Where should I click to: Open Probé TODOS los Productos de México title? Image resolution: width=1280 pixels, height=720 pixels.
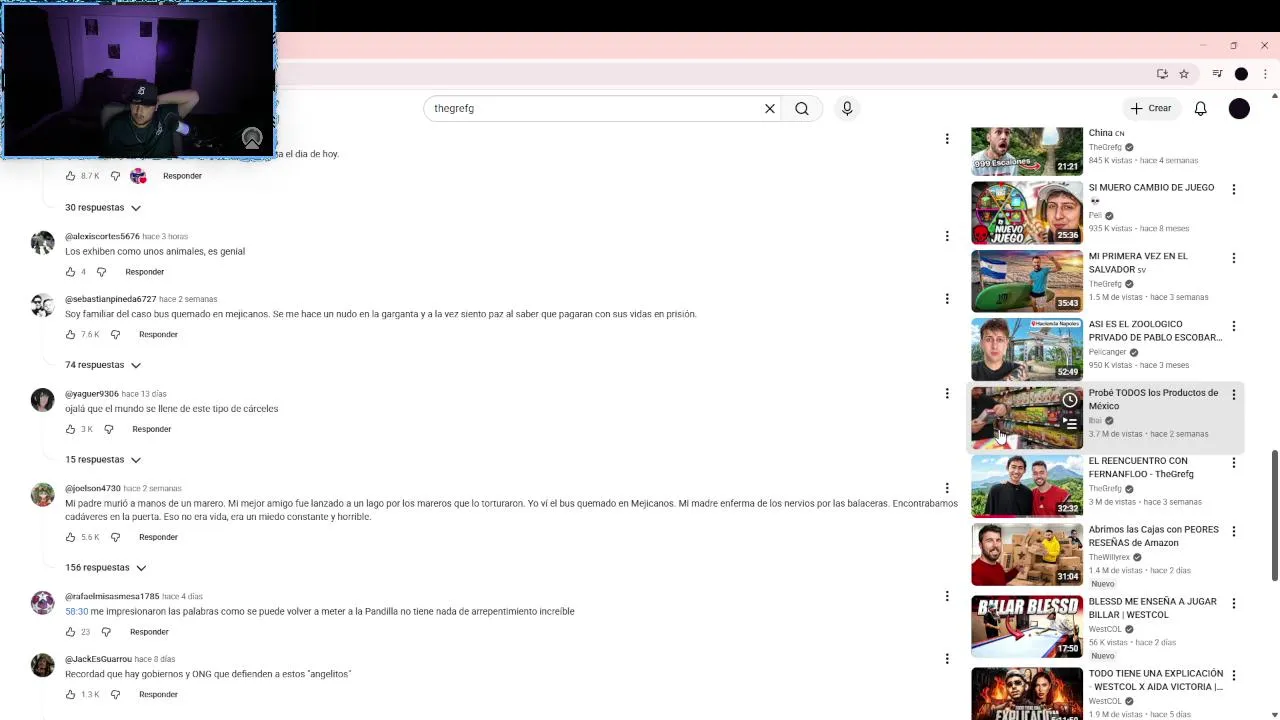[x=1153, y=399]
